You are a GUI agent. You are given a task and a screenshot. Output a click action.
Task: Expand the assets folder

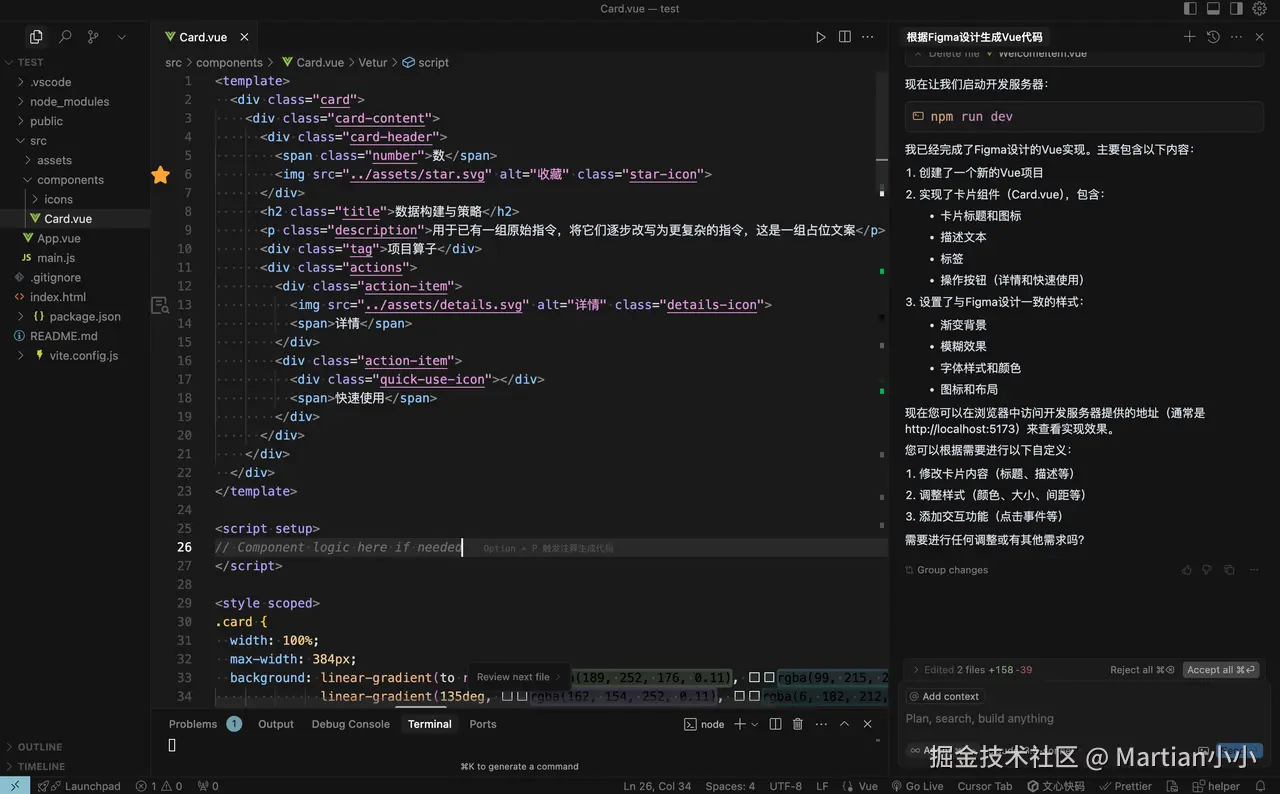pyautogui.click(x=75, y=160)
